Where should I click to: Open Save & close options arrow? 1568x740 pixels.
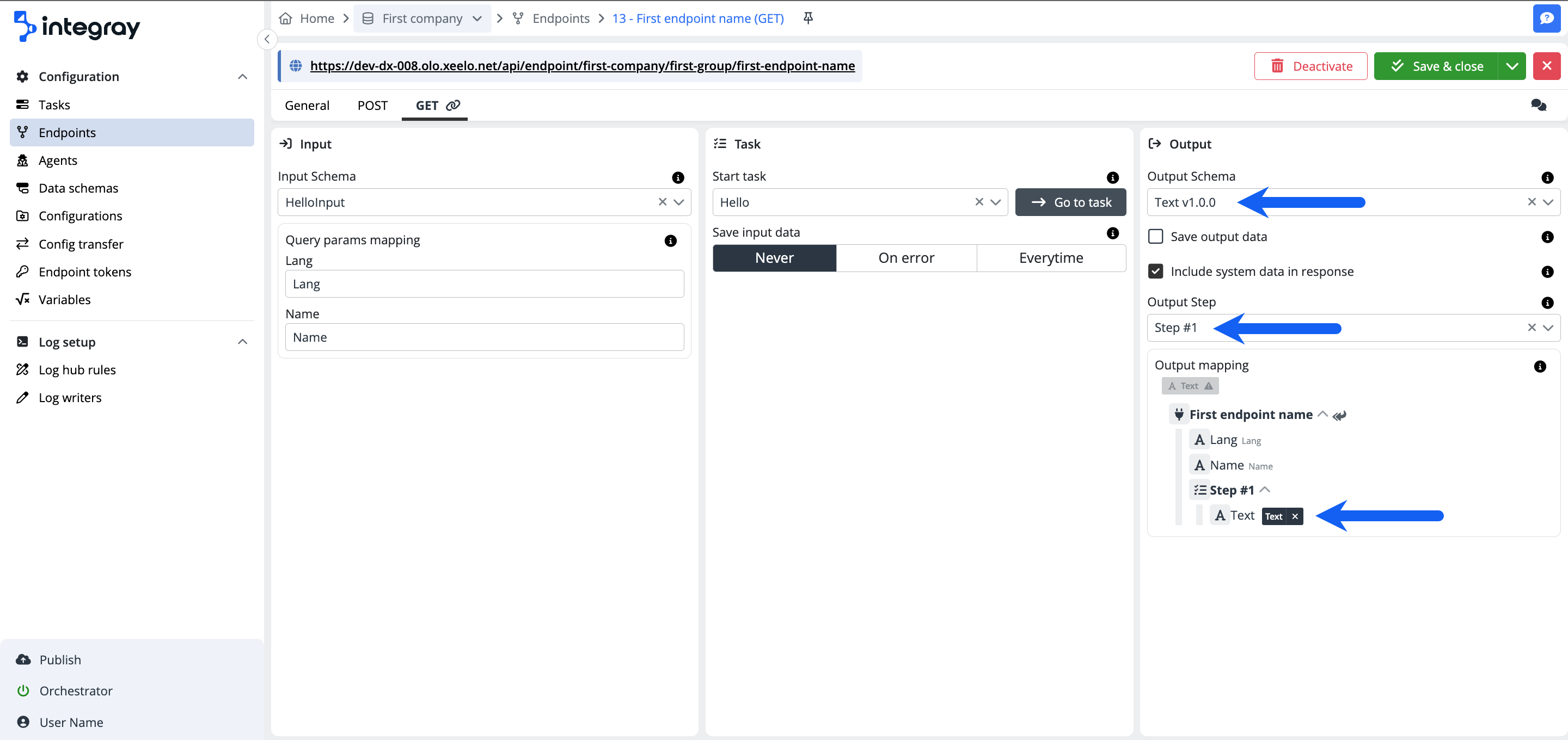(x=1511, y=66)
